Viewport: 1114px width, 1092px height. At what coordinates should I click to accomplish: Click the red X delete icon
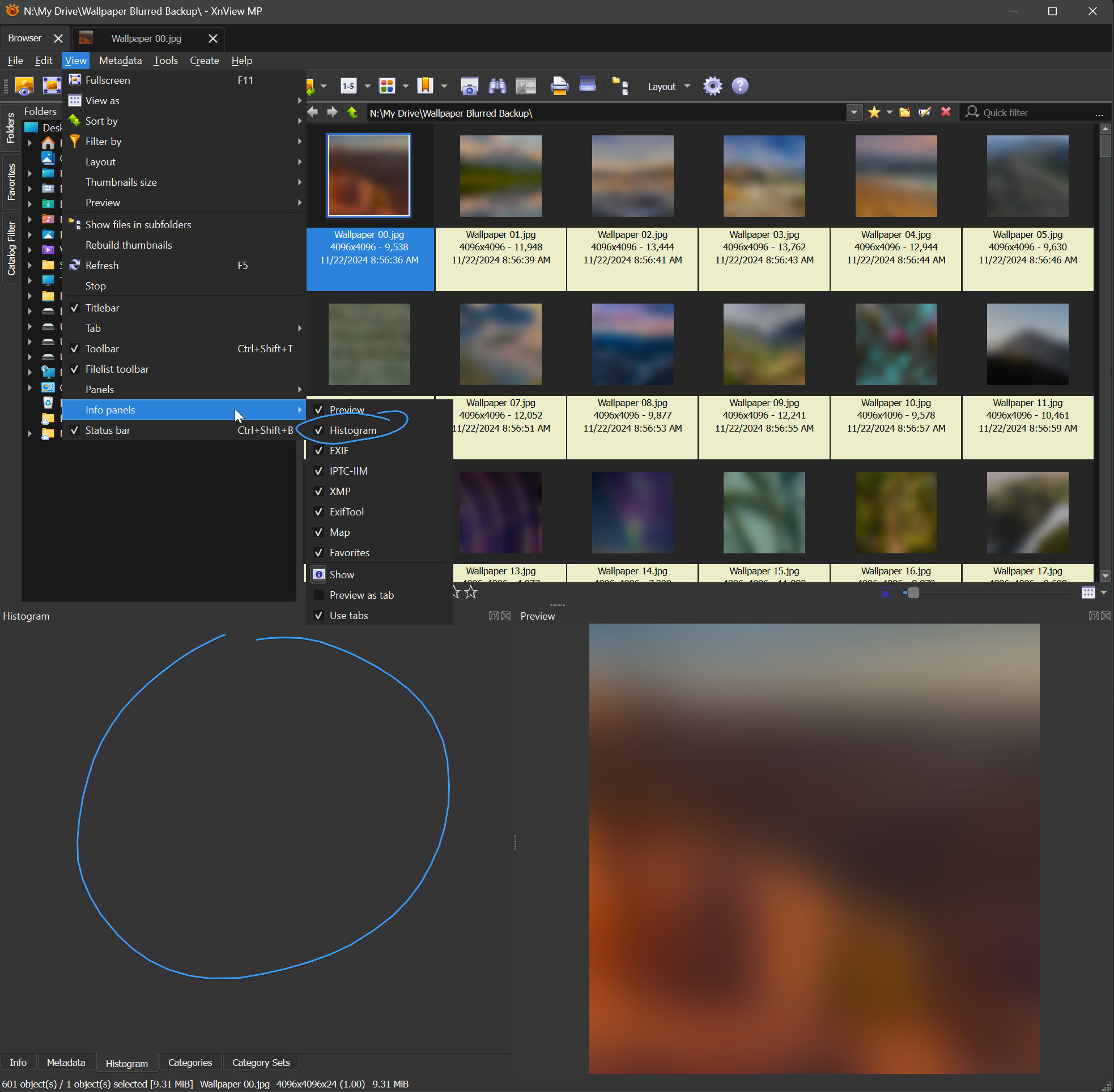946,112
